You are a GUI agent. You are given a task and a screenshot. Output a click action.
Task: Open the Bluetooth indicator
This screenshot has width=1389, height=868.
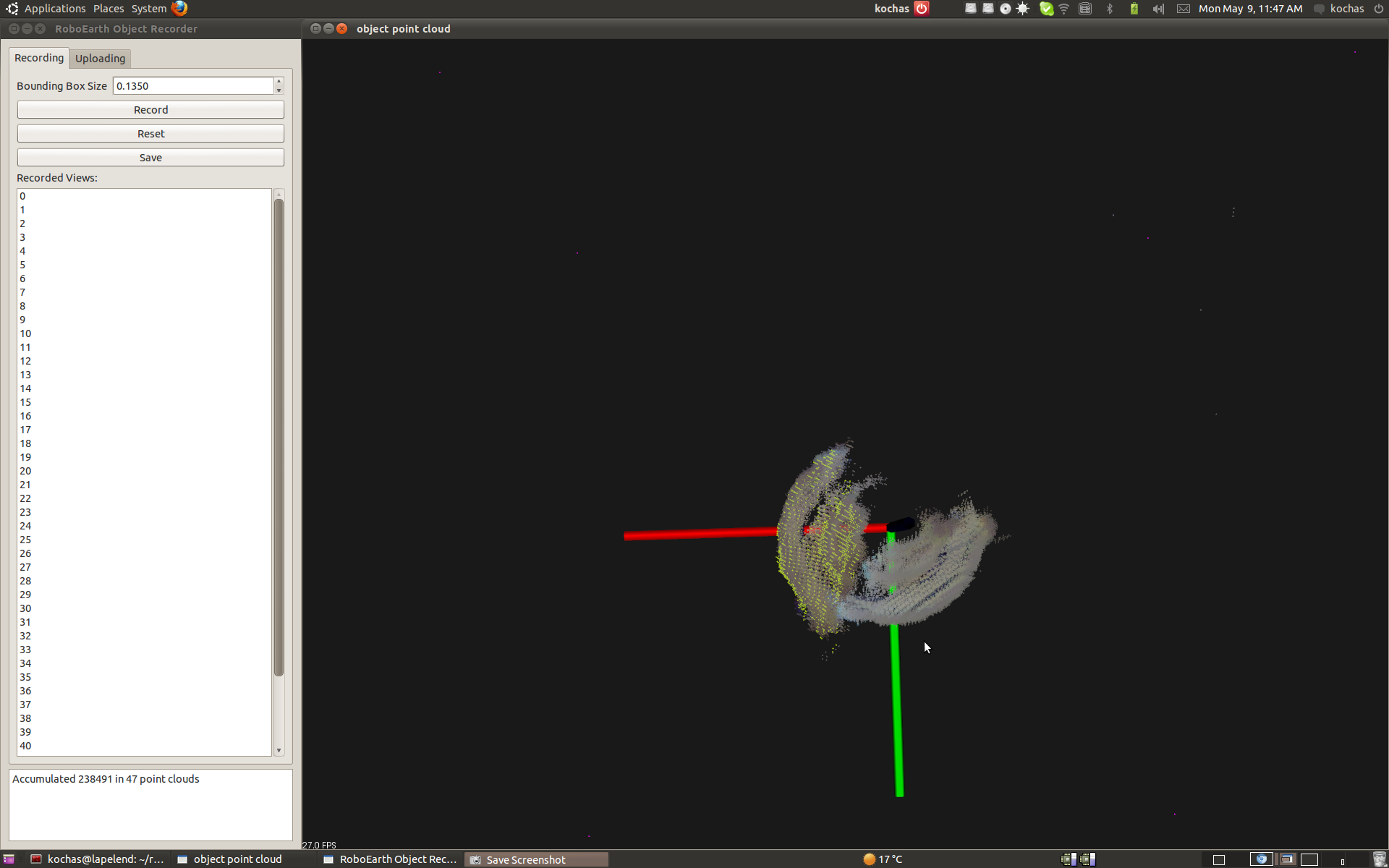(x=1110, y=9)
